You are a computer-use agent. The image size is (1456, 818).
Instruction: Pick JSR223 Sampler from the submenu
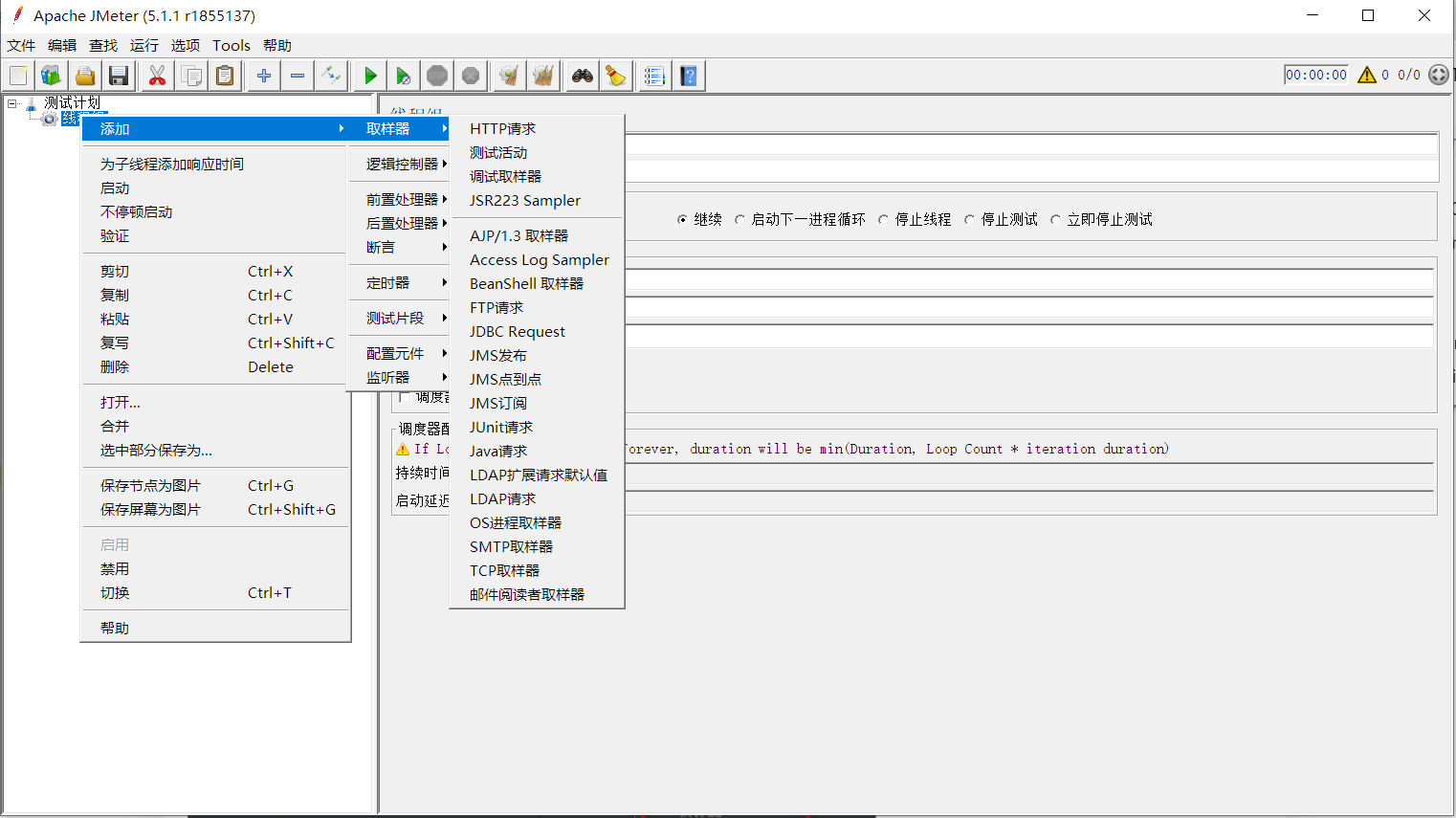537,200
